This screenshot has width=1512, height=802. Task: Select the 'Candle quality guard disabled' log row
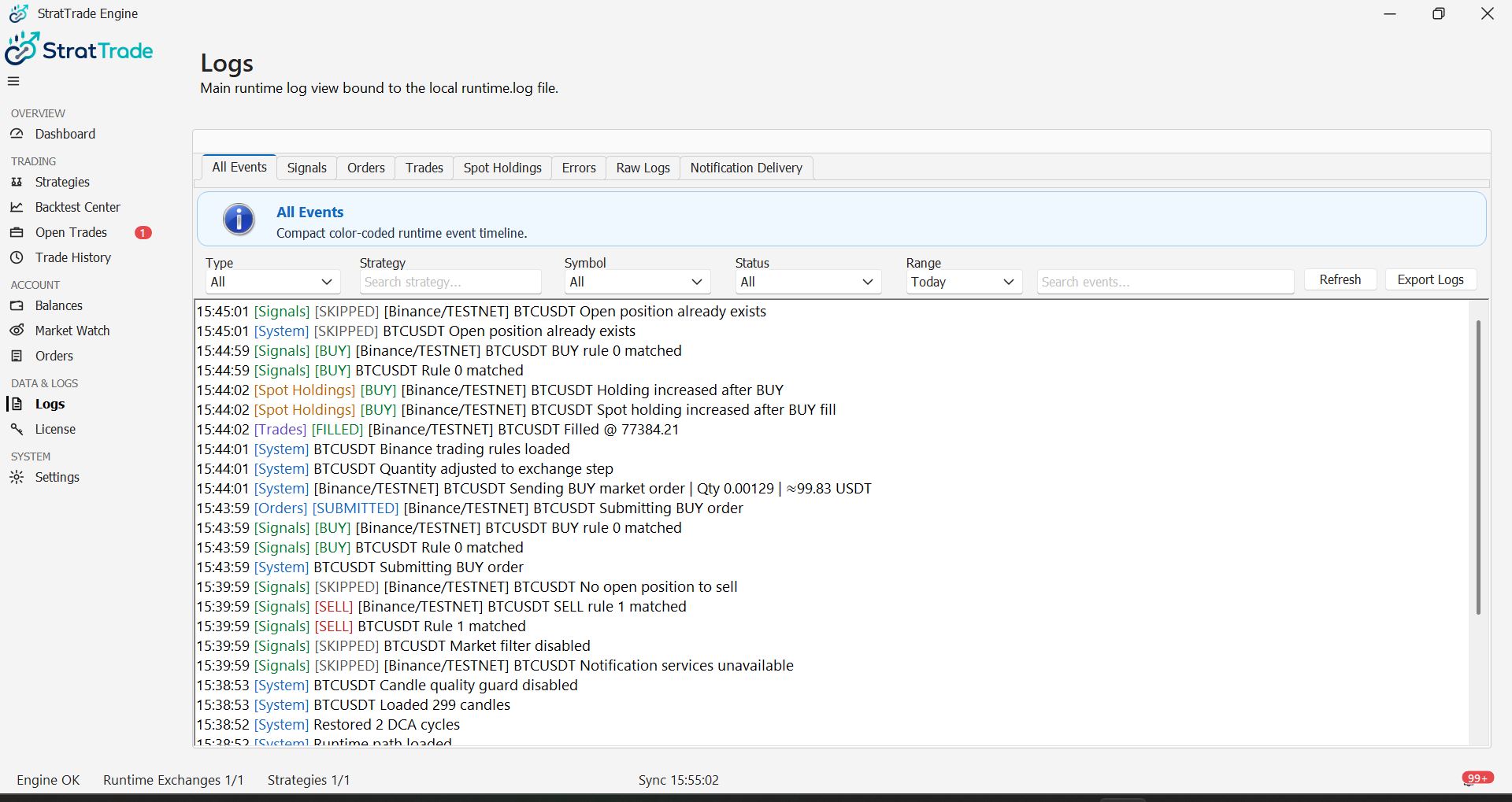click(x=387, y=686)
